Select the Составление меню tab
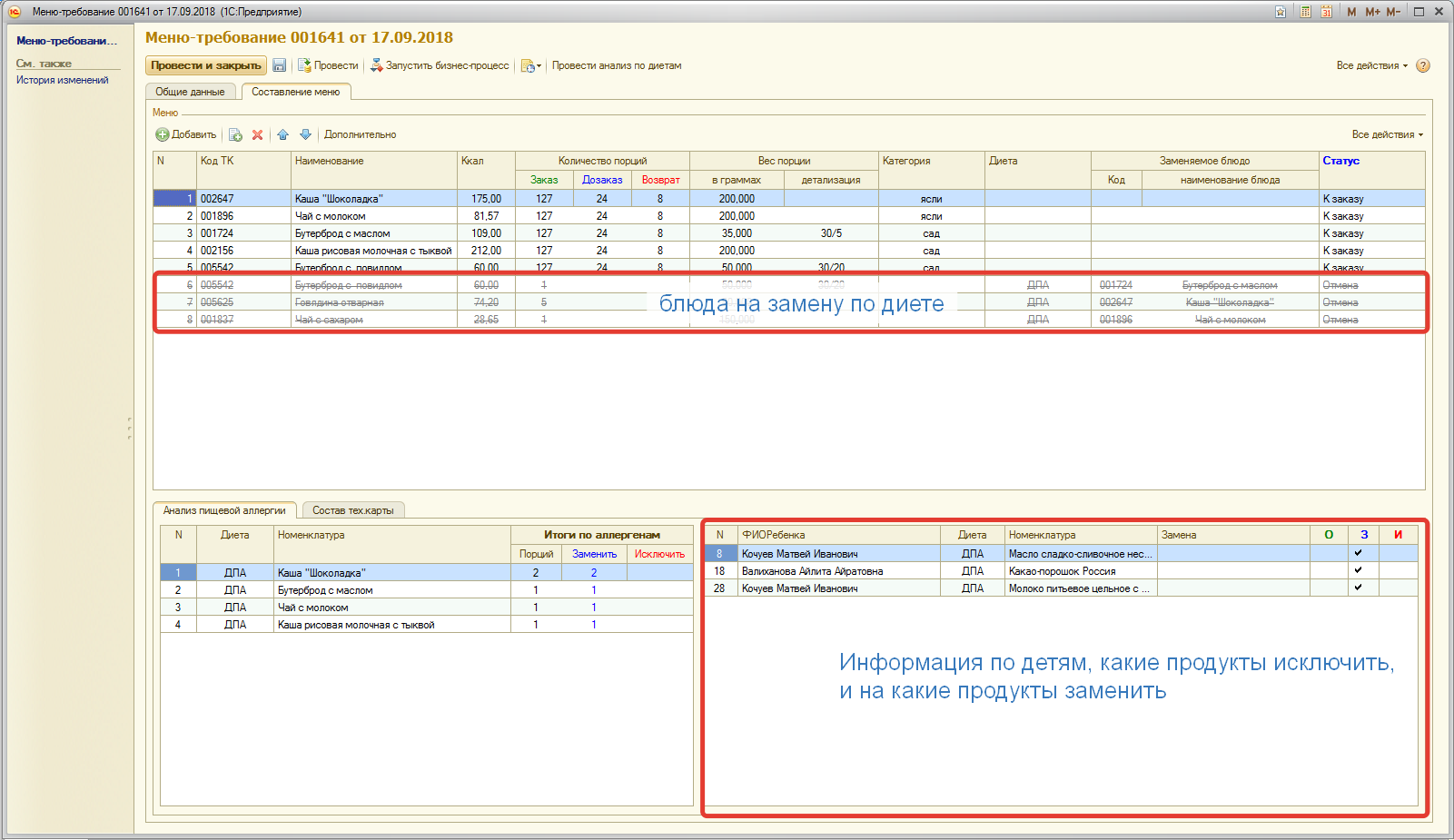1454x840 pixels. (296, 92)
